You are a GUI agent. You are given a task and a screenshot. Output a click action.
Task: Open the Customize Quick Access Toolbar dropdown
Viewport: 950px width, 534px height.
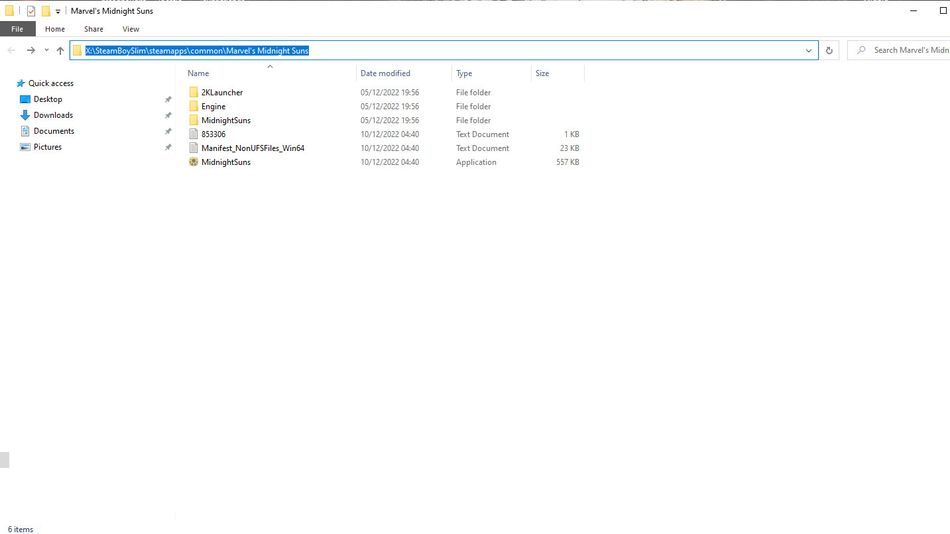(x=58, y=12)
